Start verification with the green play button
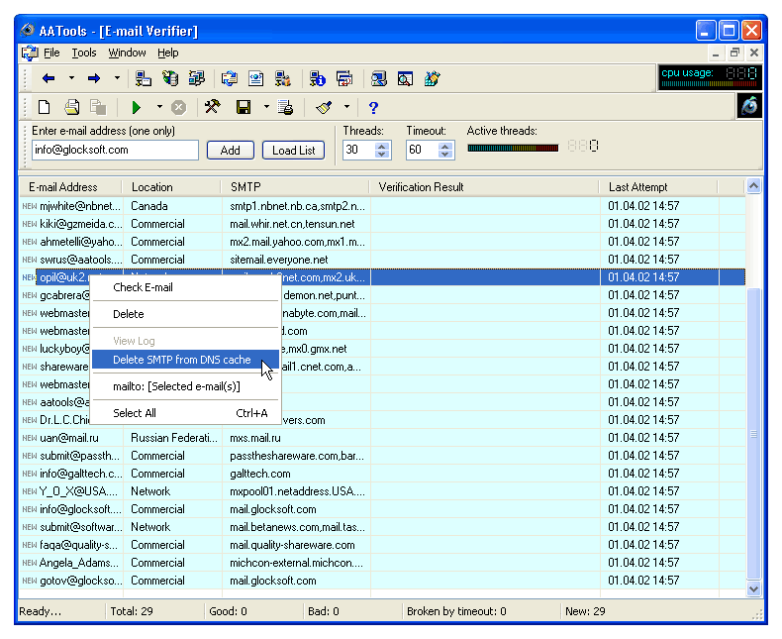 [x=136, y=107]
